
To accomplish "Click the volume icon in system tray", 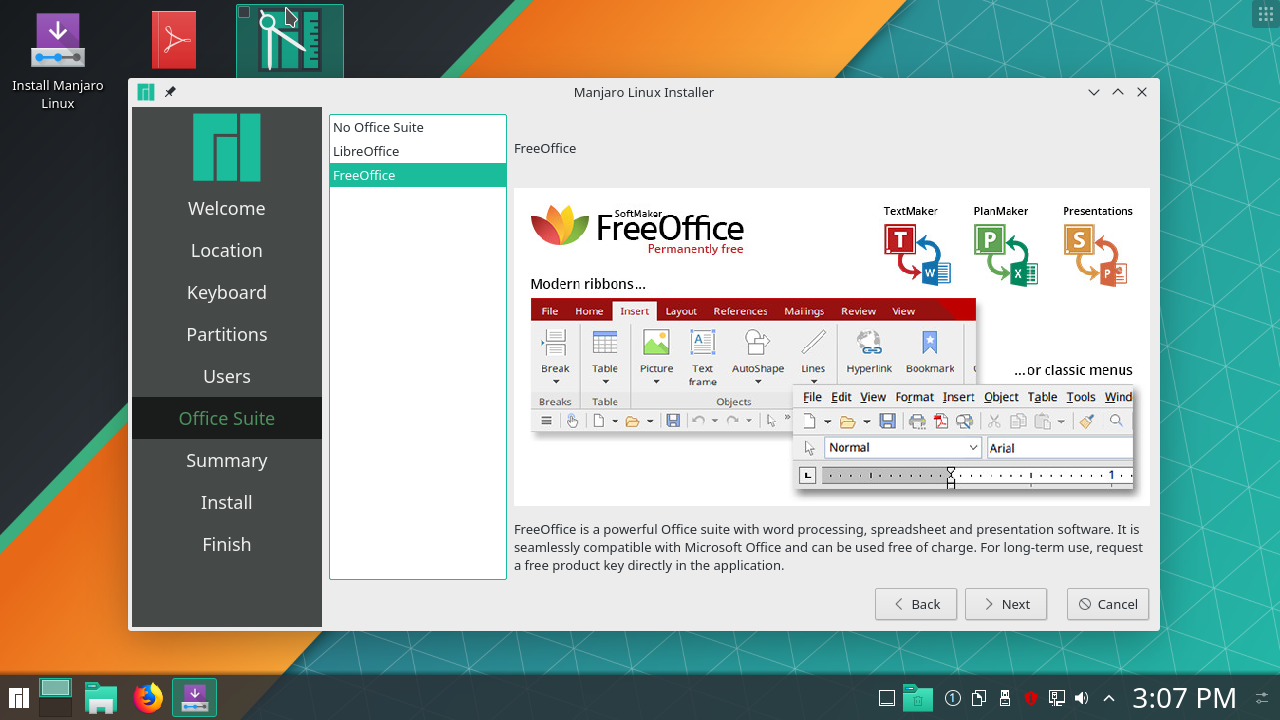I will (1081, 698).
